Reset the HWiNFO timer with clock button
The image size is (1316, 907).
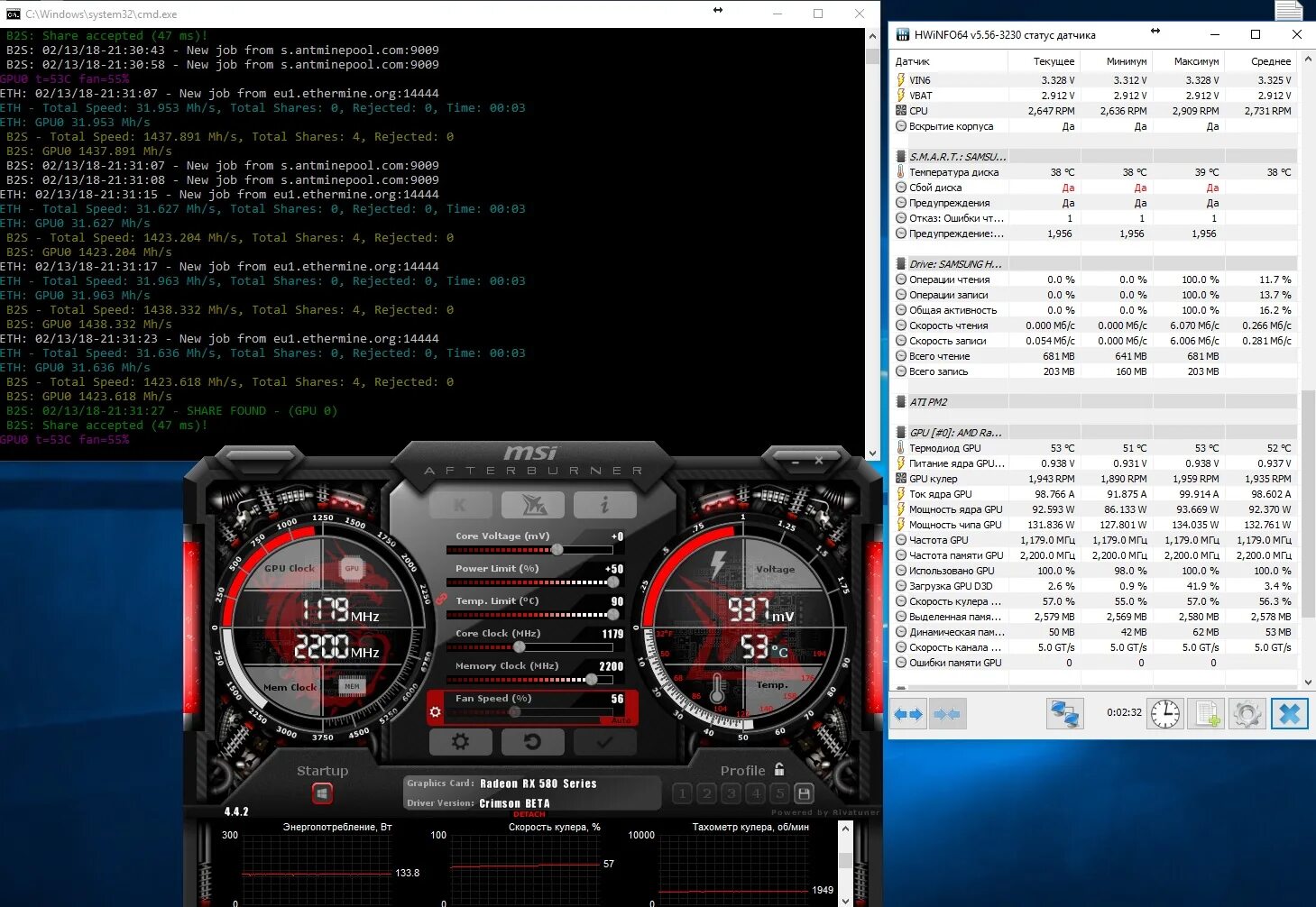click(x=1165, y=714)
